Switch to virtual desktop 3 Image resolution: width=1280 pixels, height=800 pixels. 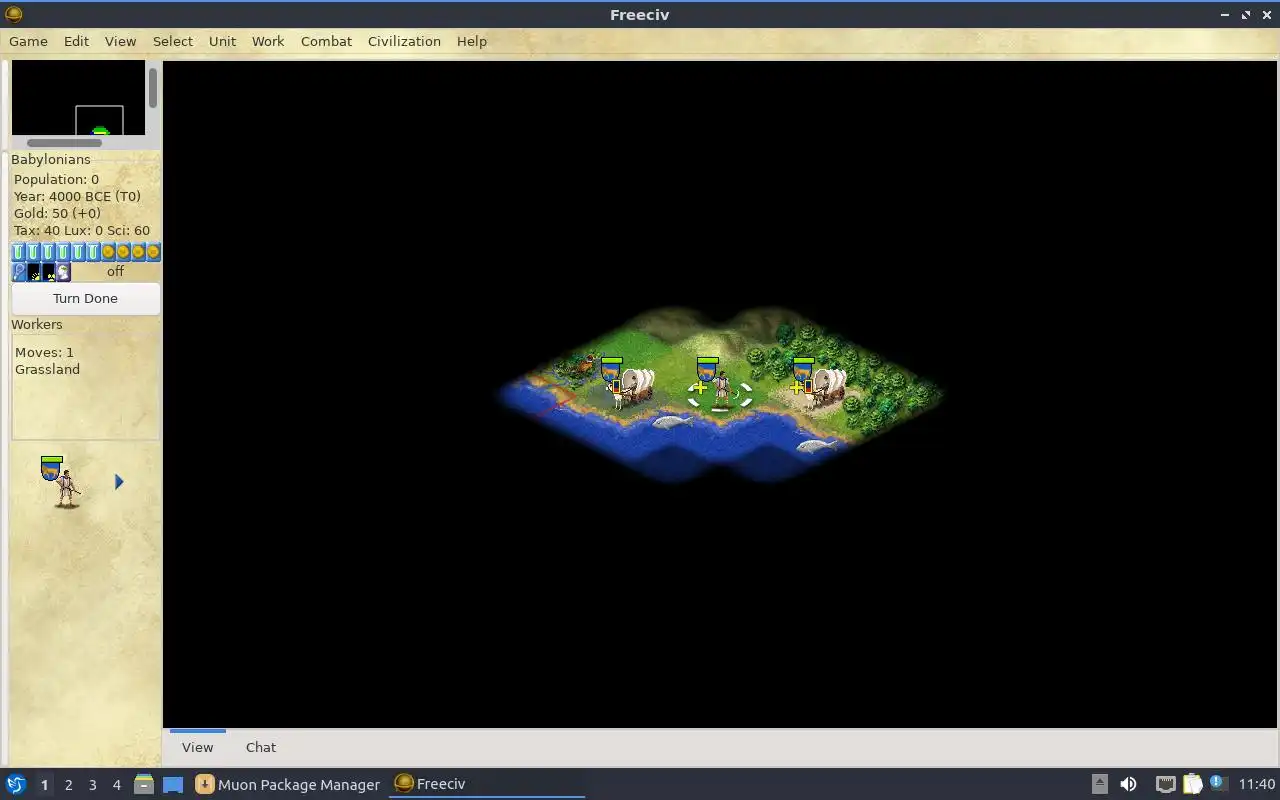92,785
